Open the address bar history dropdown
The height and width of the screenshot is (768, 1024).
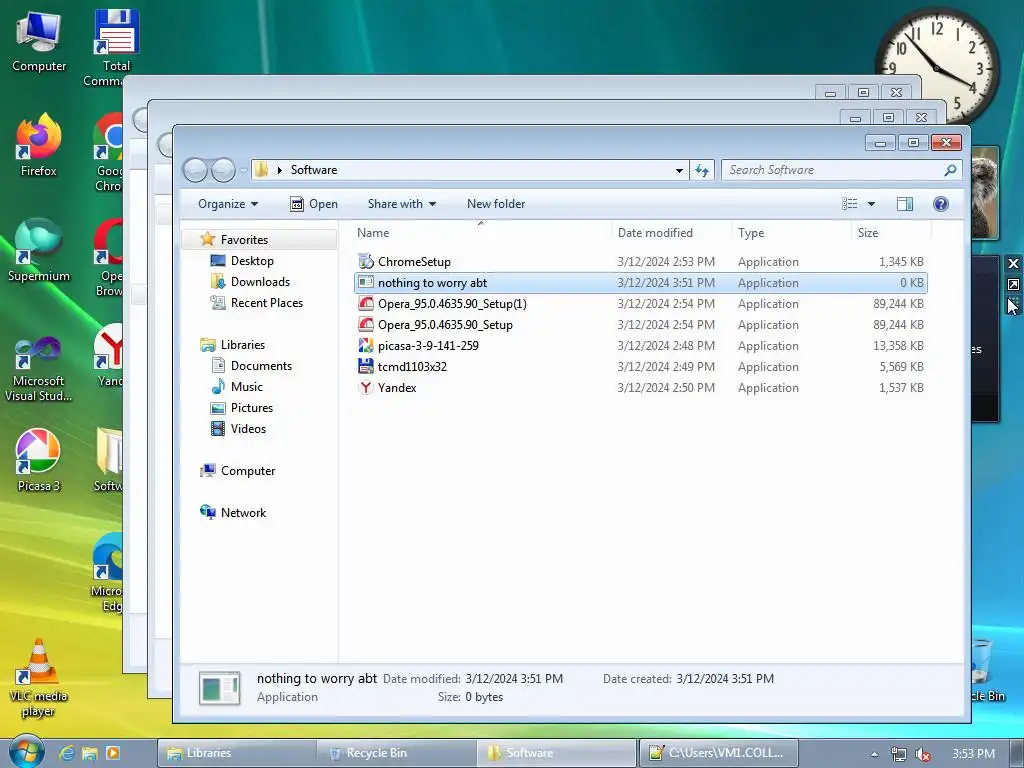(x=679, y=170)
